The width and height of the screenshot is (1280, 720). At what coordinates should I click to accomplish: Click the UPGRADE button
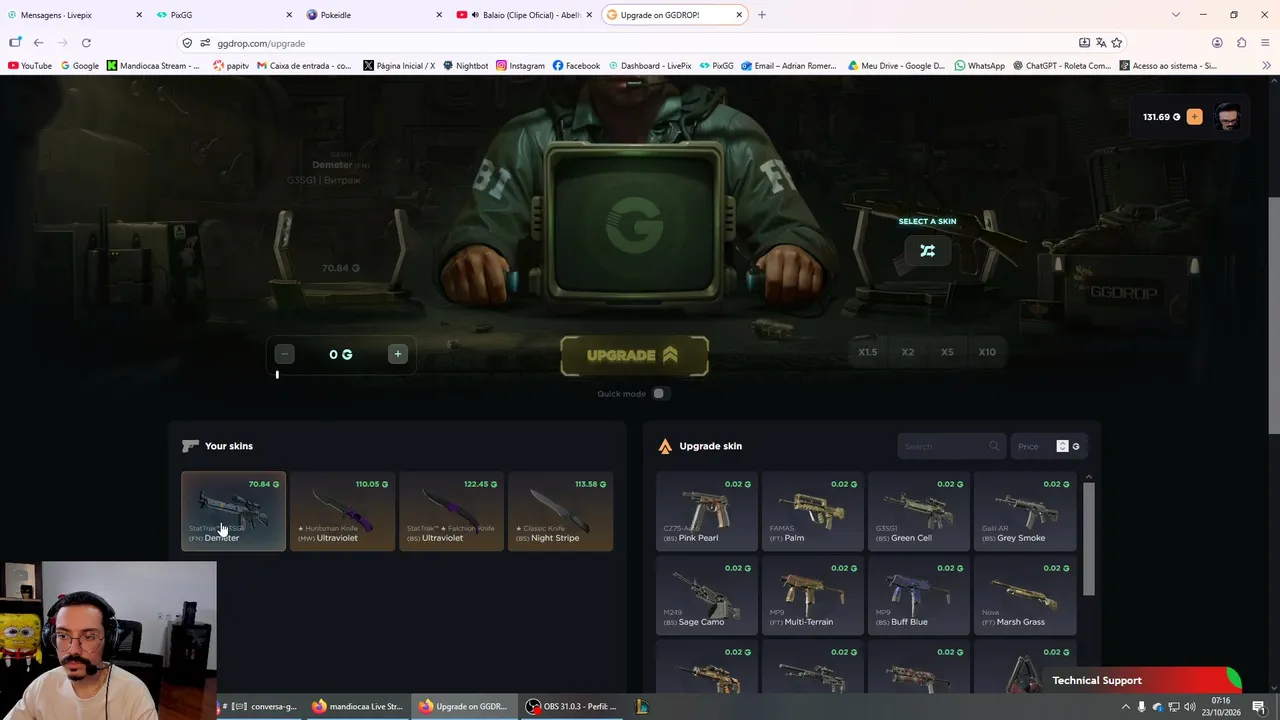coord(634,355)
